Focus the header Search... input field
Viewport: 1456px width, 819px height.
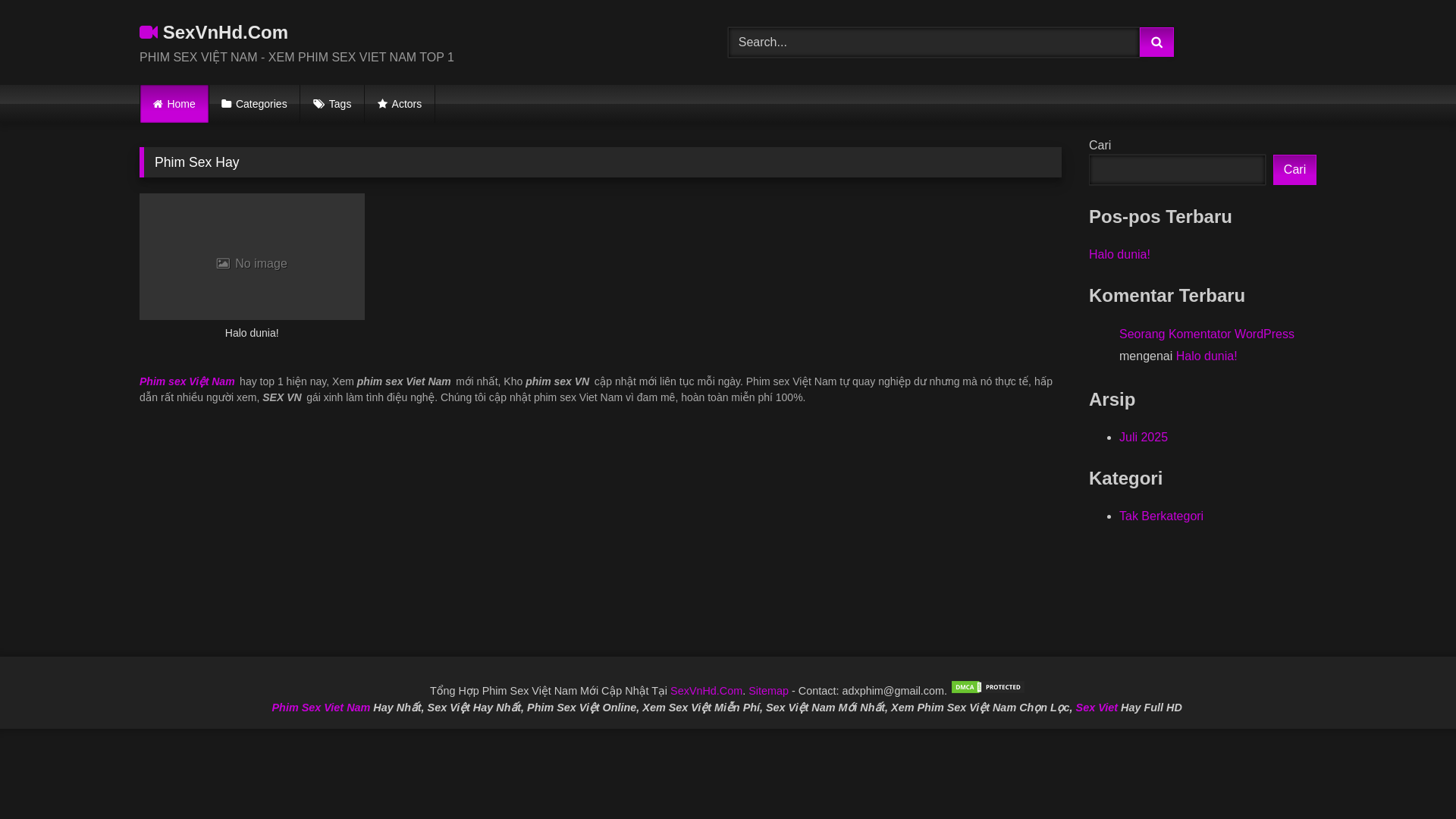(x=934, y=42)
